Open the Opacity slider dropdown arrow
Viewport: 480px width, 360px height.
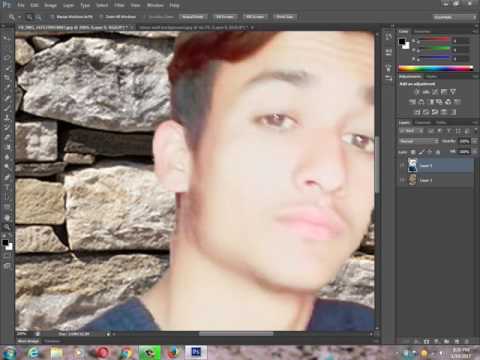[474, 141]
